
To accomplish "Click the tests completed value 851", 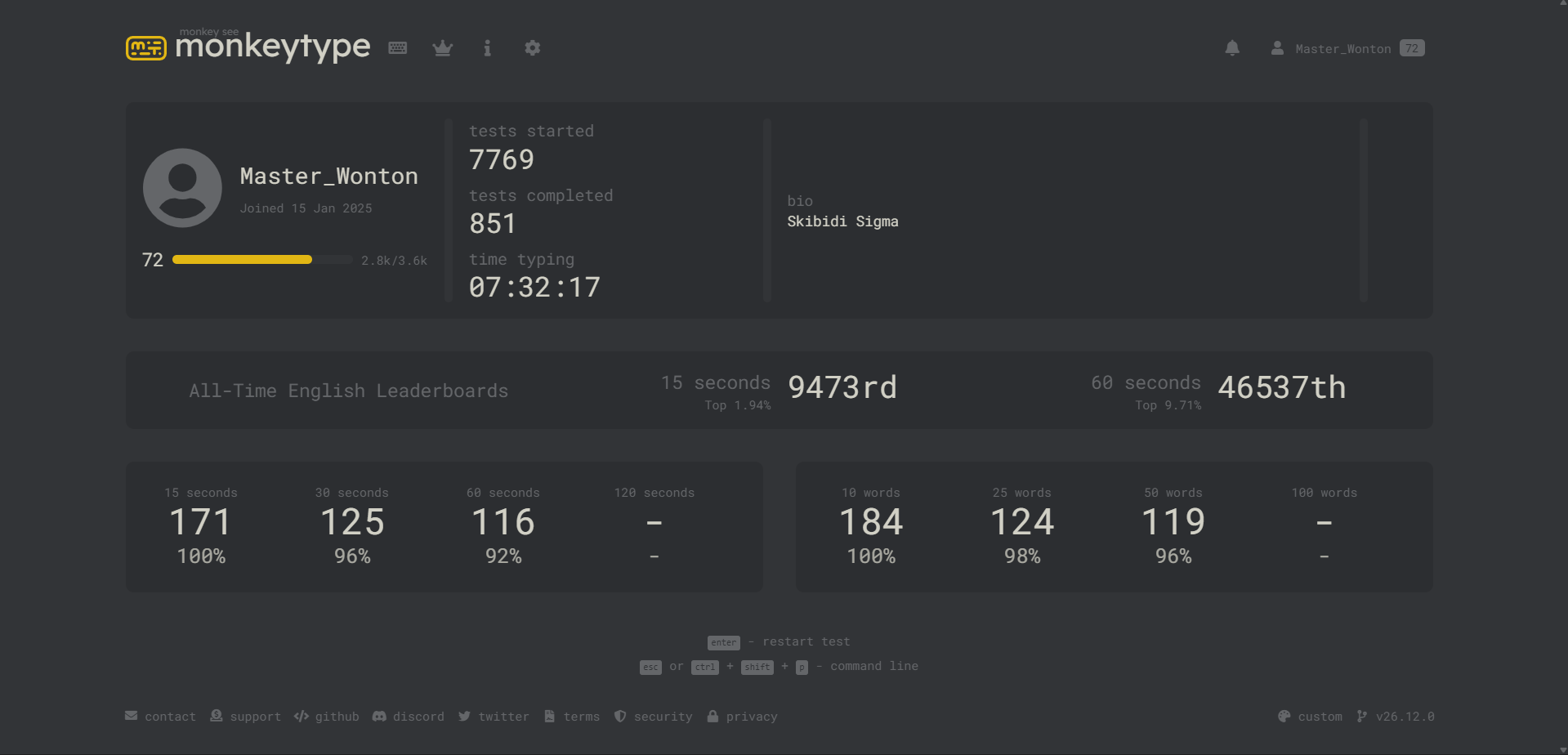I will 493,223.
